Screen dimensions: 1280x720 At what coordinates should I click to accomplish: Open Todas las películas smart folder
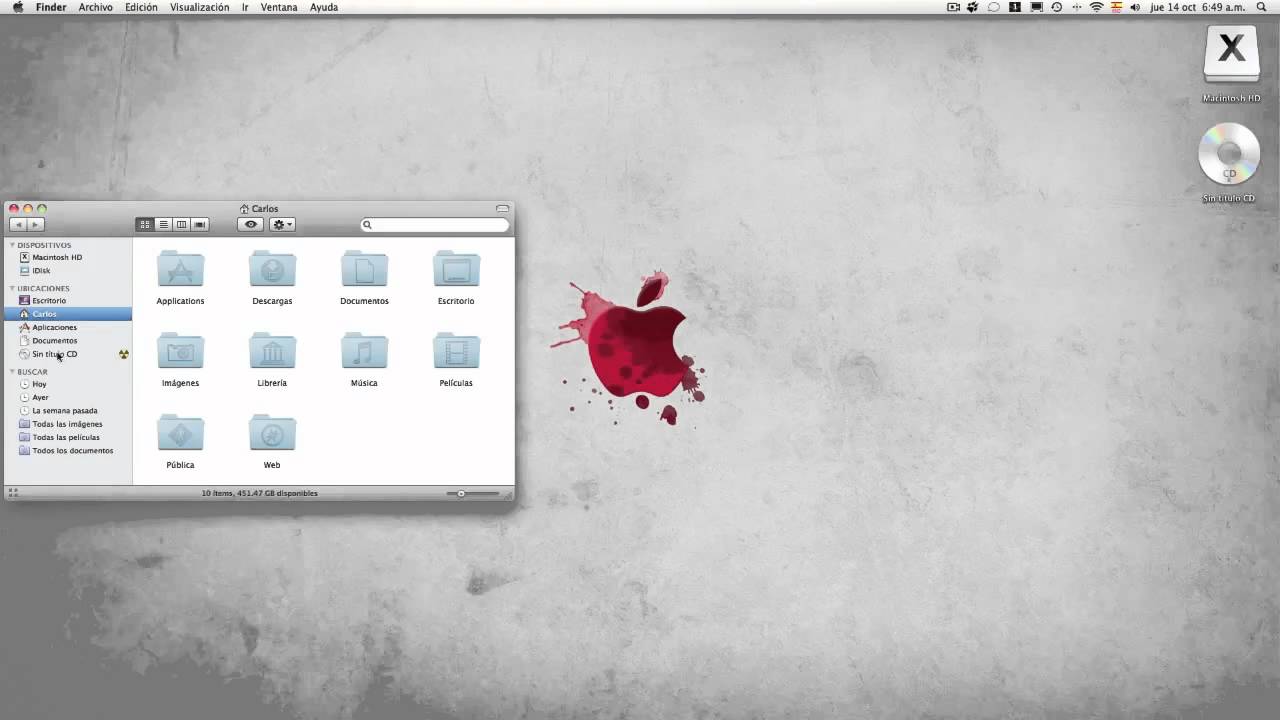coord(69,437)
